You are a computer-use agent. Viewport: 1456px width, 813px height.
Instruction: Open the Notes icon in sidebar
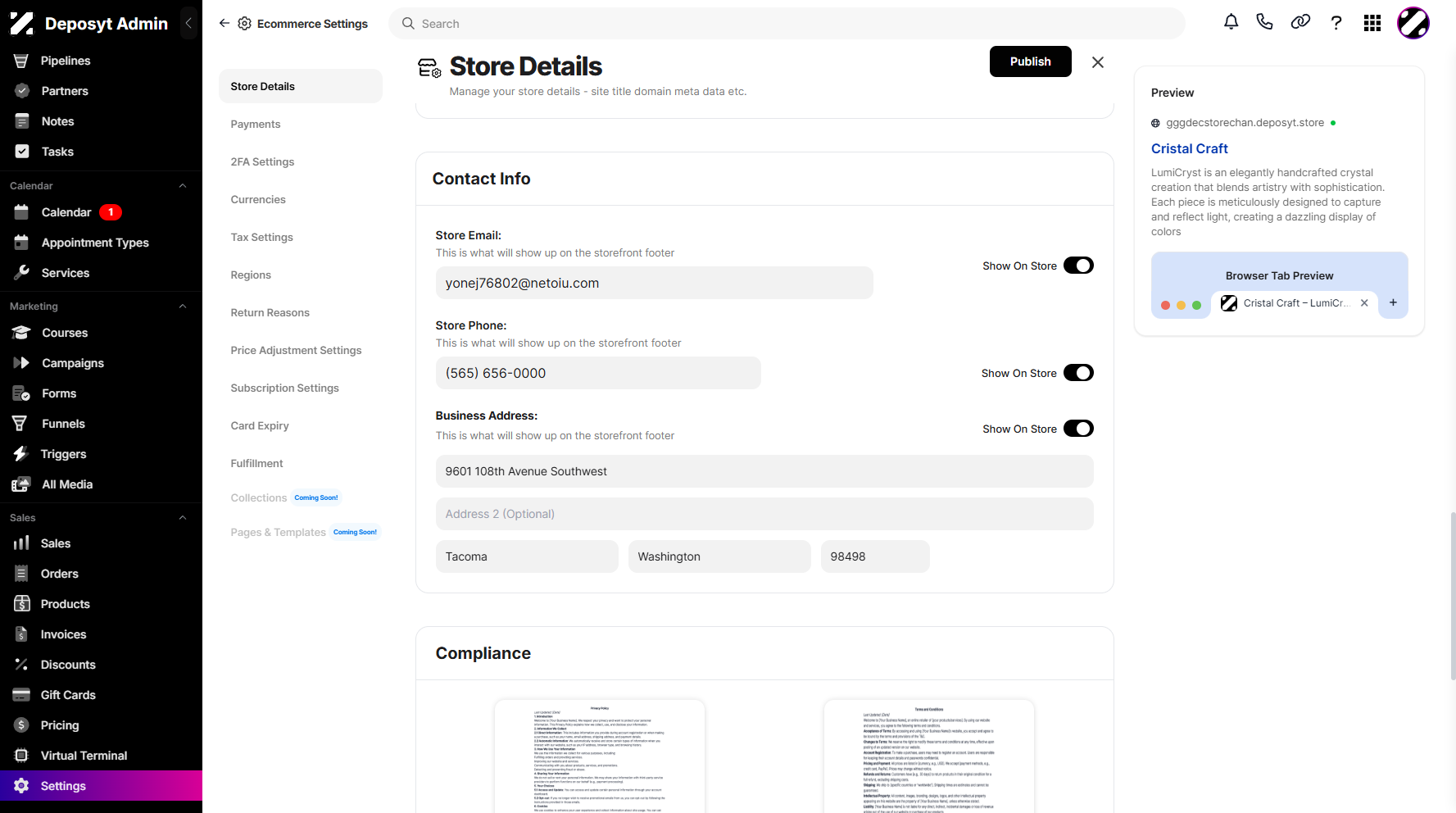[22, 121]
